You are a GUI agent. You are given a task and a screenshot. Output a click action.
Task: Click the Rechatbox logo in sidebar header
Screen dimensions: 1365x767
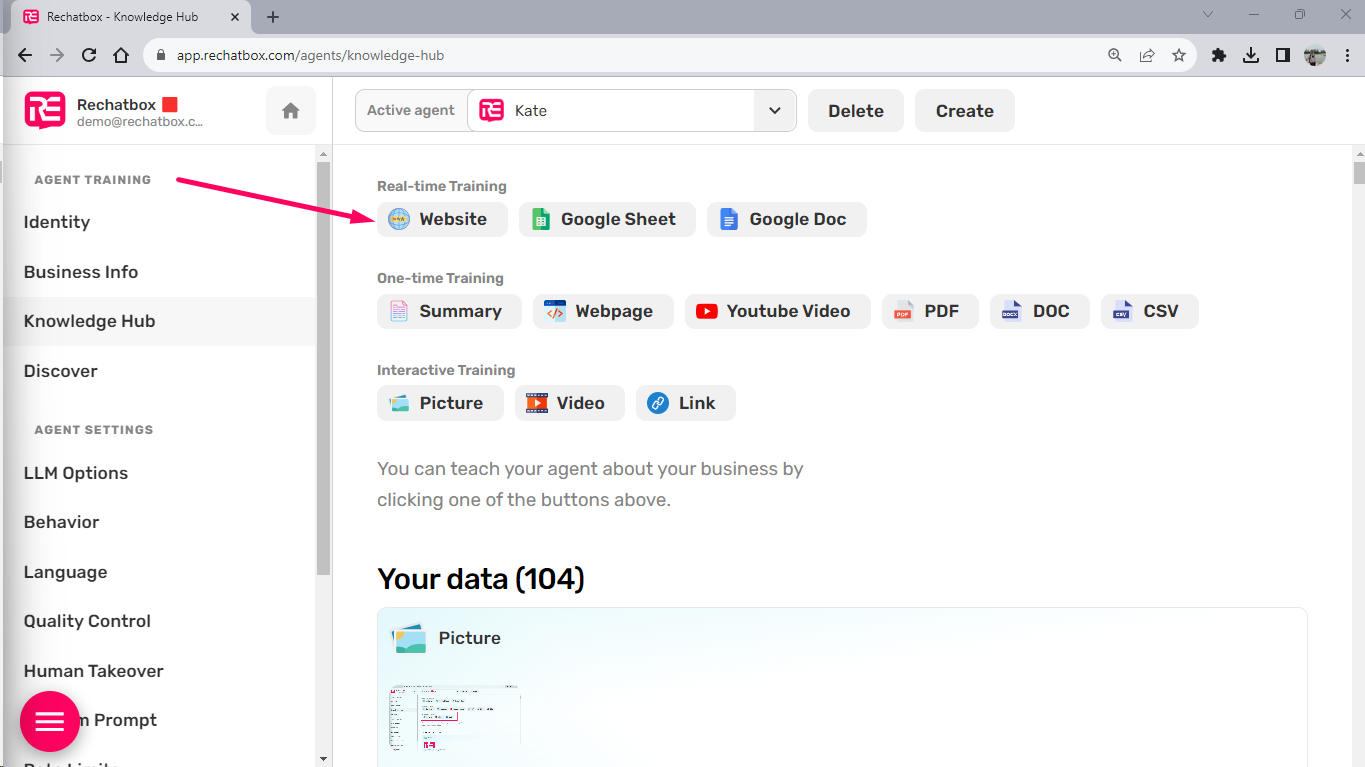click(x=45, y=111)
